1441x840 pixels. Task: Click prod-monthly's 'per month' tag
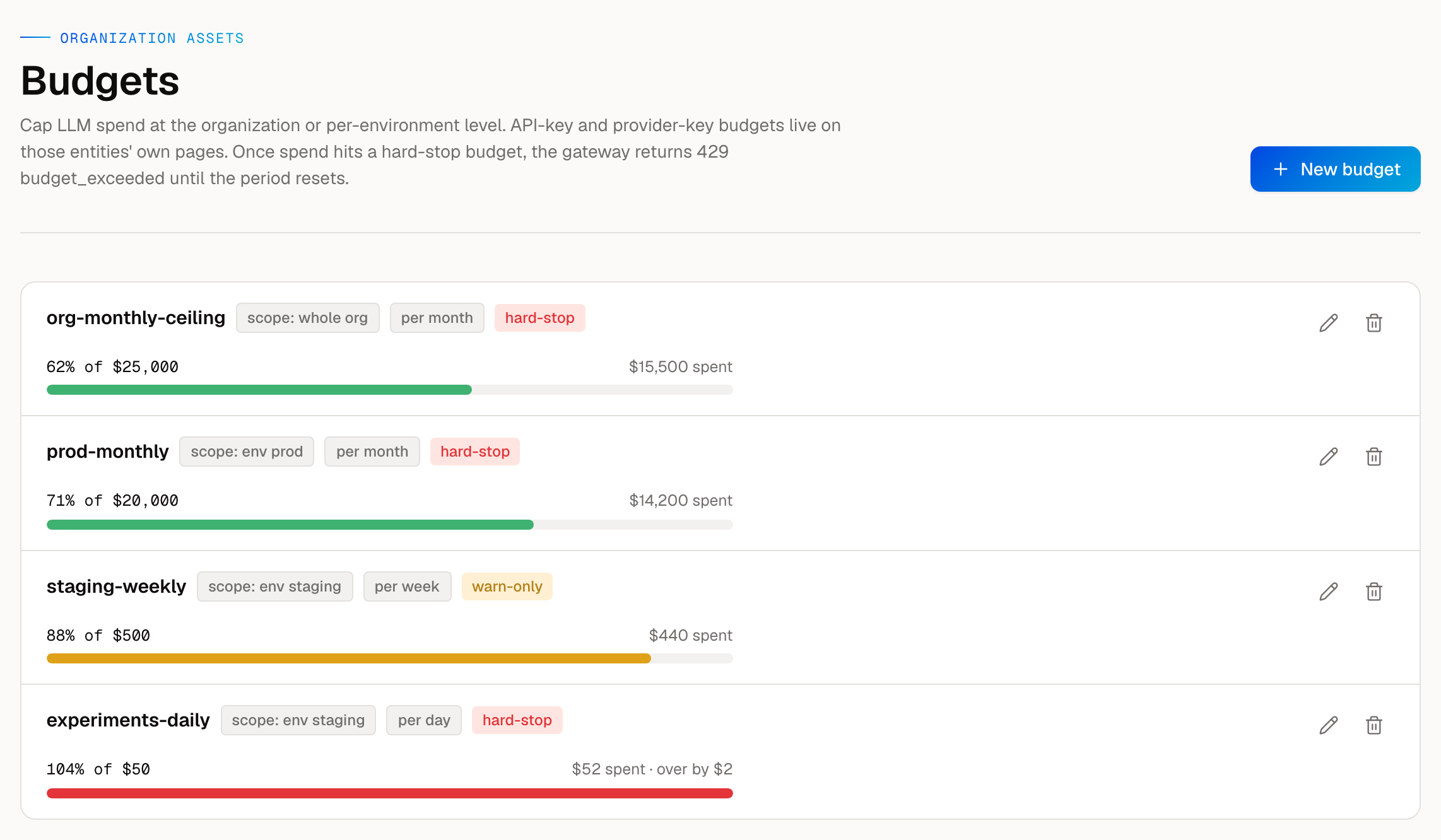(372, 452)
